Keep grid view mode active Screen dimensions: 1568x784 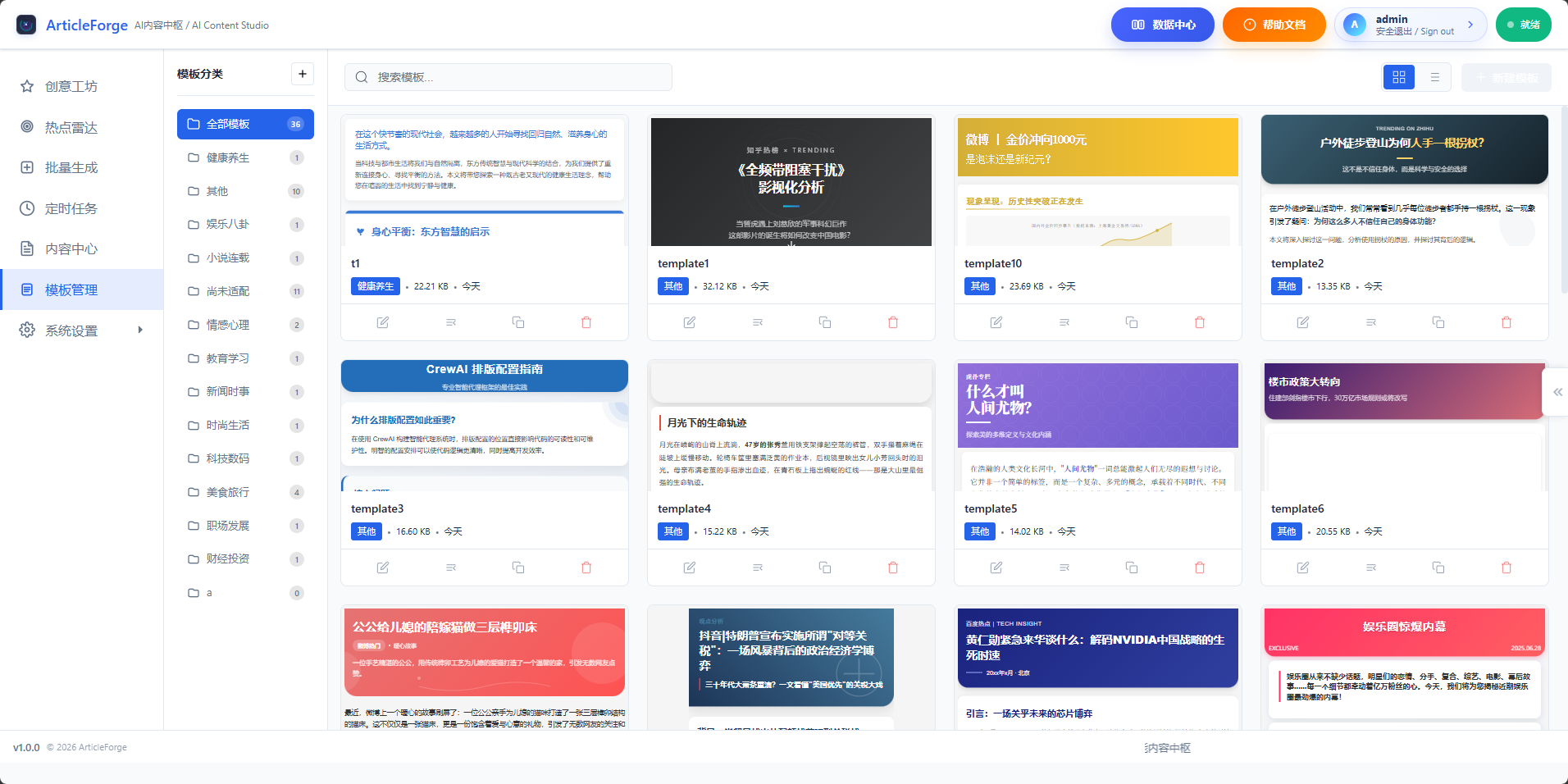[x=1399, y=76]
